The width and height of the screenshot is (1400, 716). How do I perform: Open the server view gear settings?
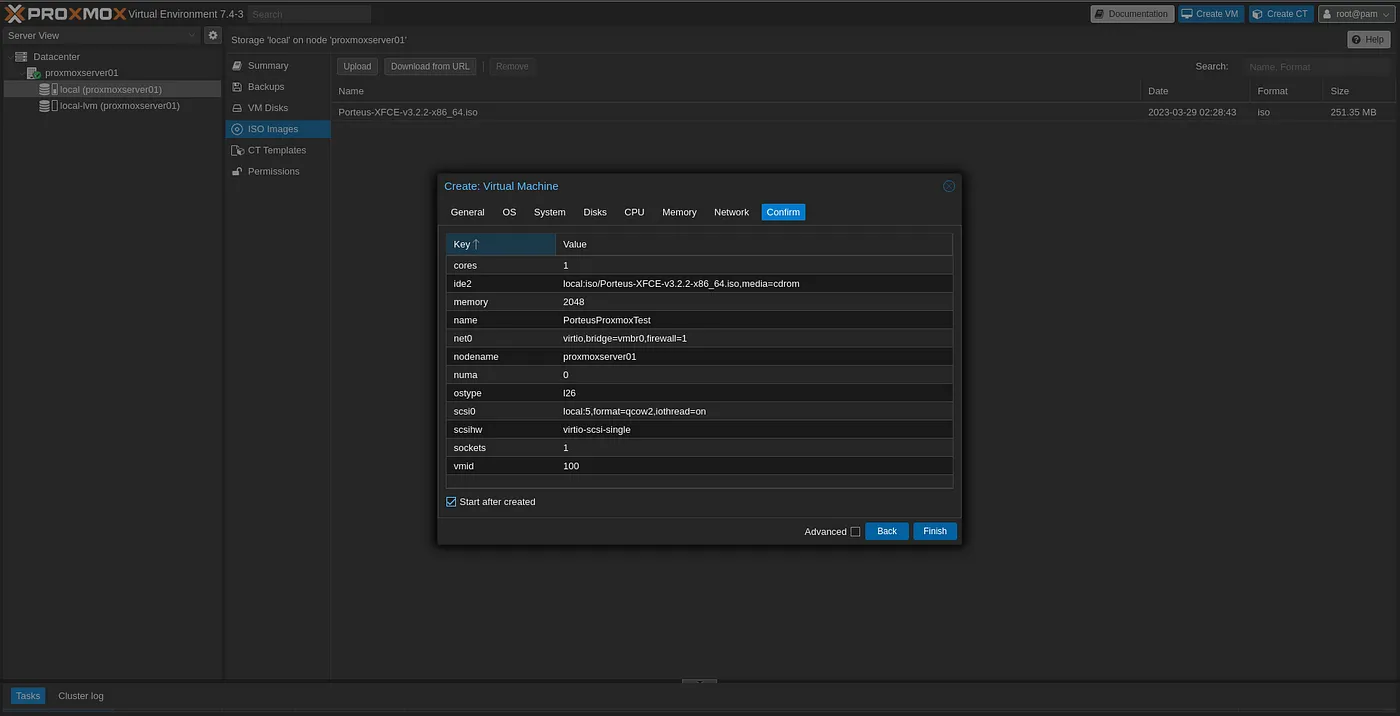coord(213,35)
